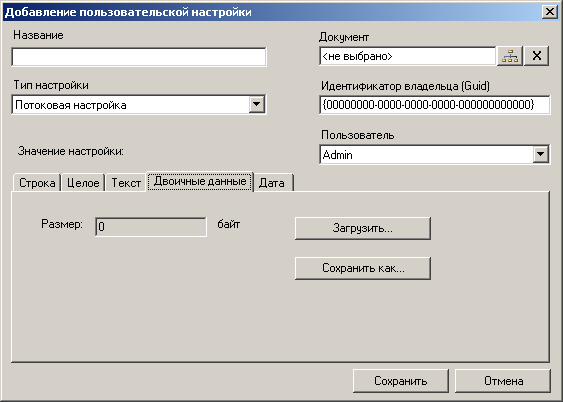This screenshot has width=563, height=402.
Task: Click Загрузить... button
Action: [x=363, y=228]
